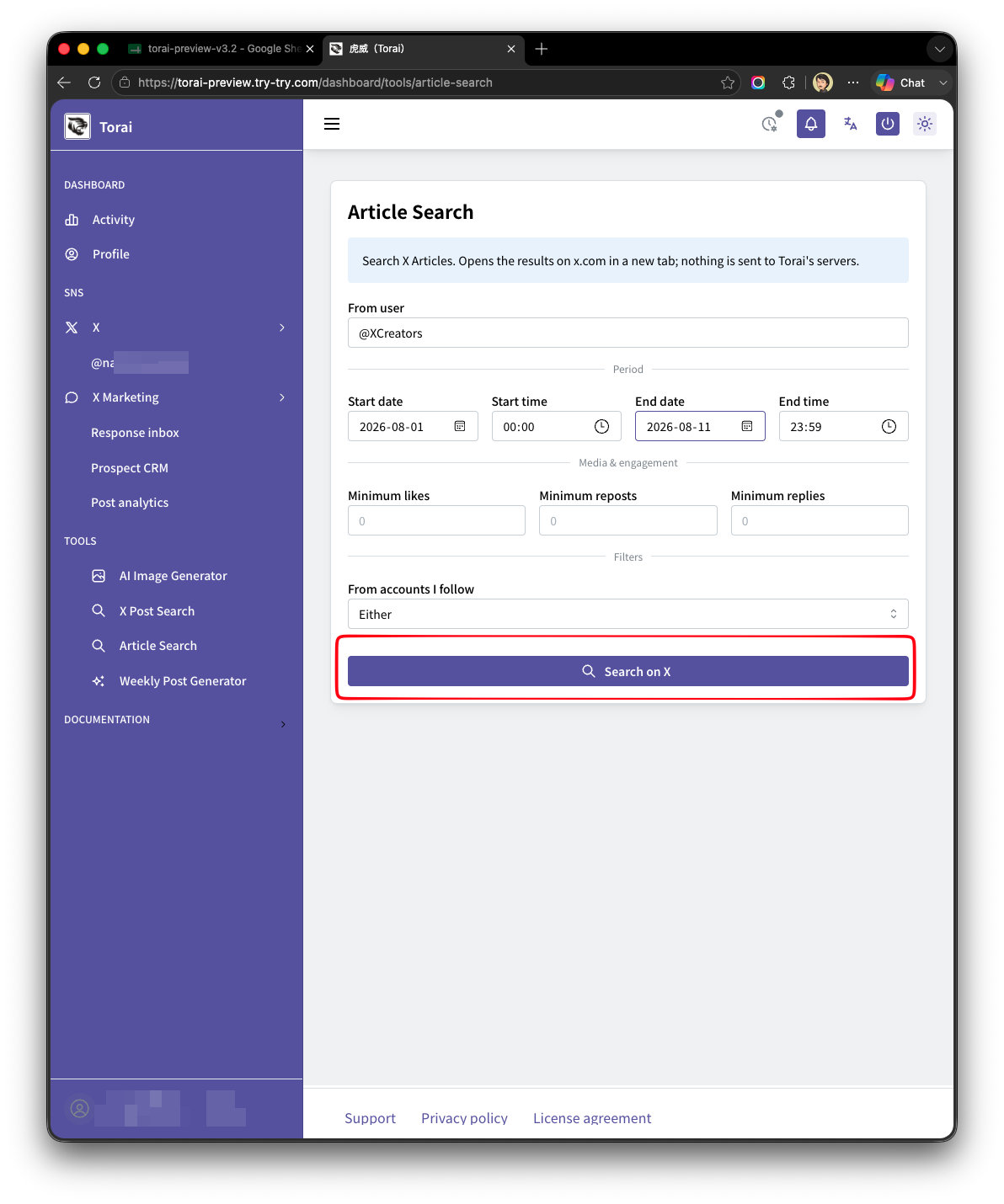The height and width of the screenshot is (1204, 1004).
Task: Expand the Chat dropdown arrow
Action: 943,83
